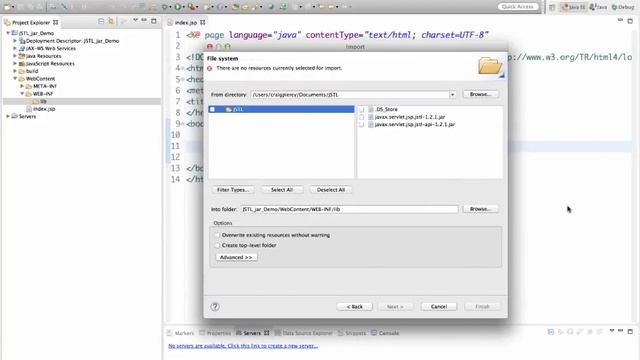This screenshot has height=360, width=640.
Task: Expand Java Resources node
Action: click(15, 56)
